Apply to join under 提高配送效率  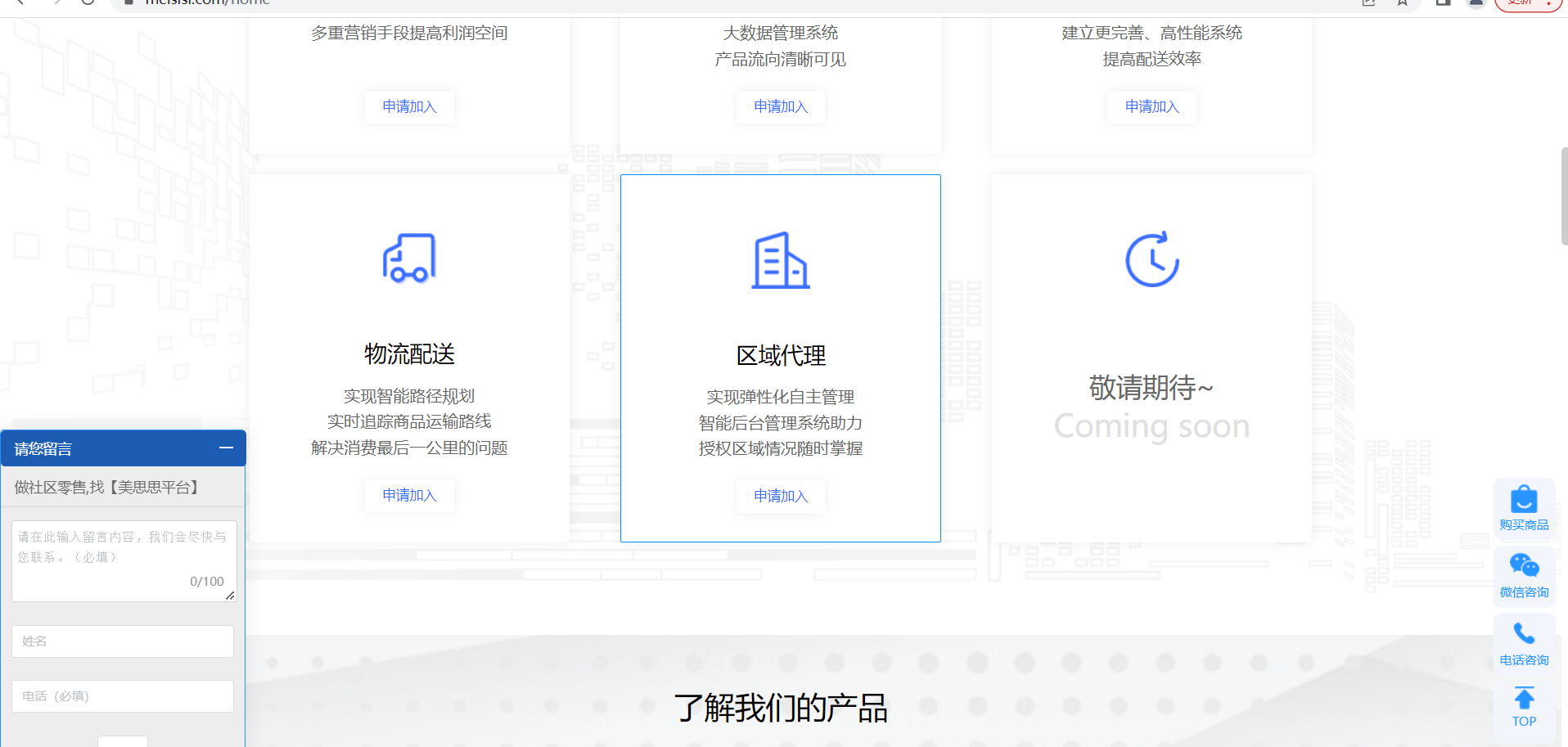[x=1151, y=106]
